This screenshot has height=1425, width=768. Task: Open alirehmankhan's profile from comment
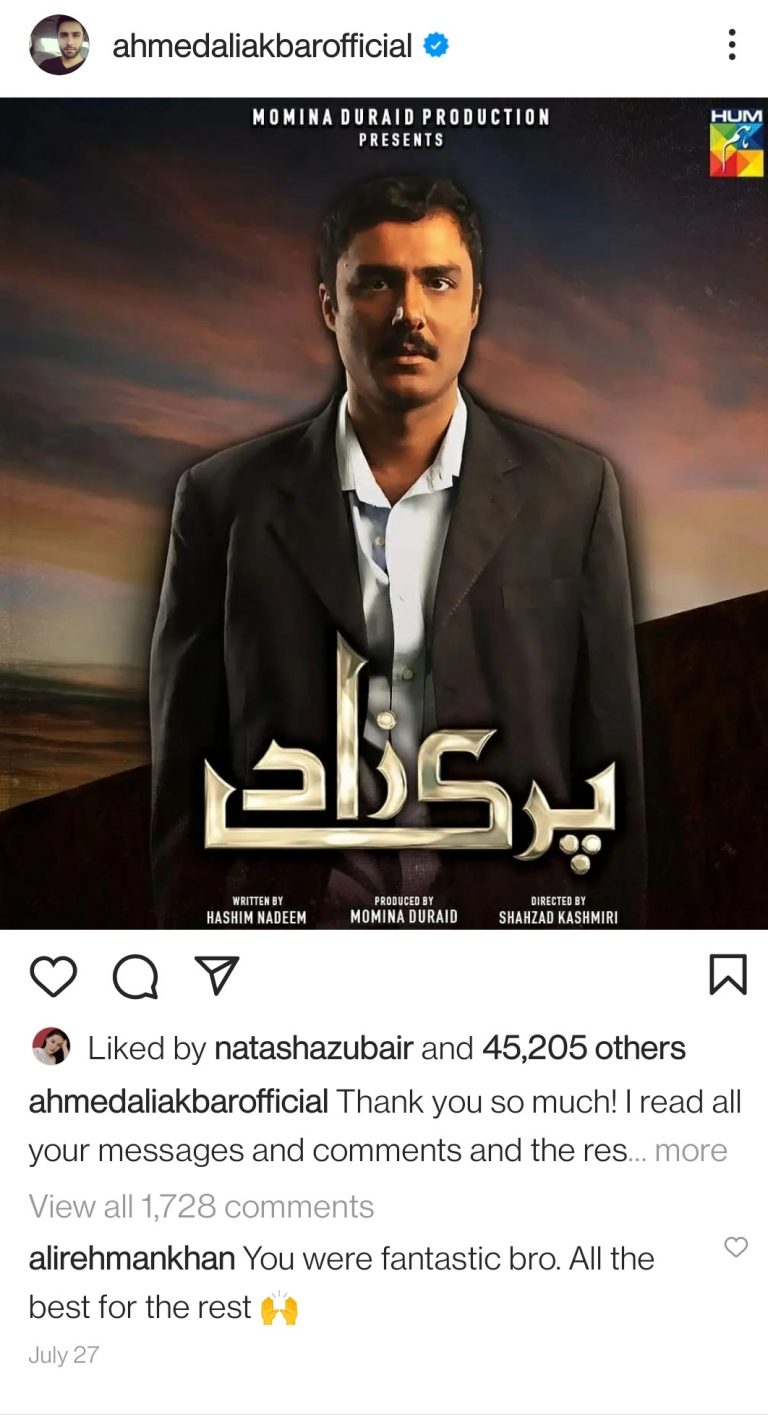(132, 1259)
